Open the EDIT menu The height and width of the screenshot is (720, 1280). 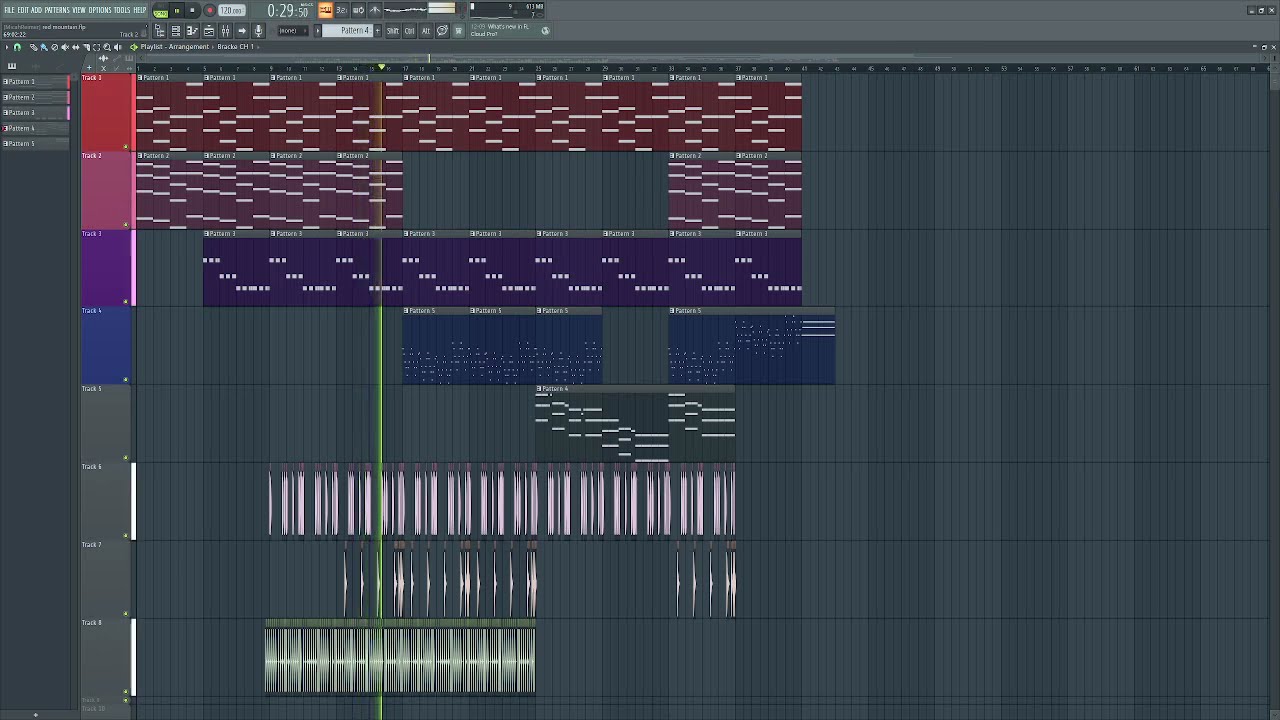[23, 10]
